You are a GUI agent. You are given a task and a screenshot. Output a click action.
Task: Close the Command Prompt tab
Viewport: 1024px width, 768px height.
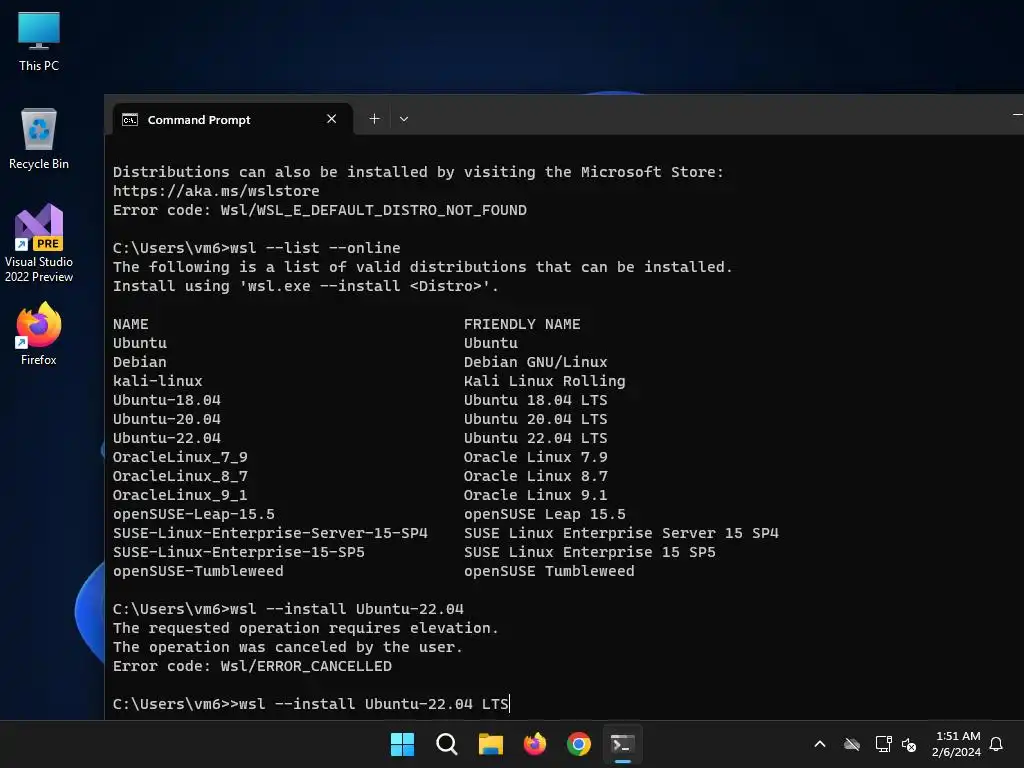point(331,119)
